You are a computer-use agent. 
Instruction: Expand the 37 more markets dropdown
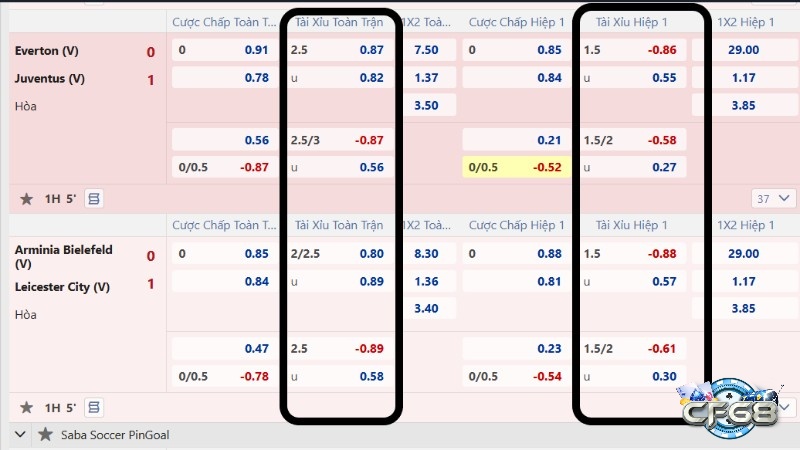pos(773,198)
